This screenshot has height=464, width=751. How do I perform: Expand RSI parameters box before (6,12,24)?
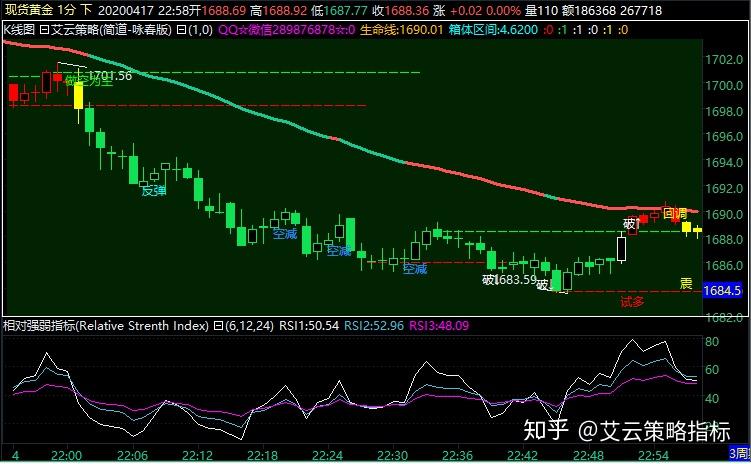pyautogui.click(x=217, y=325)
